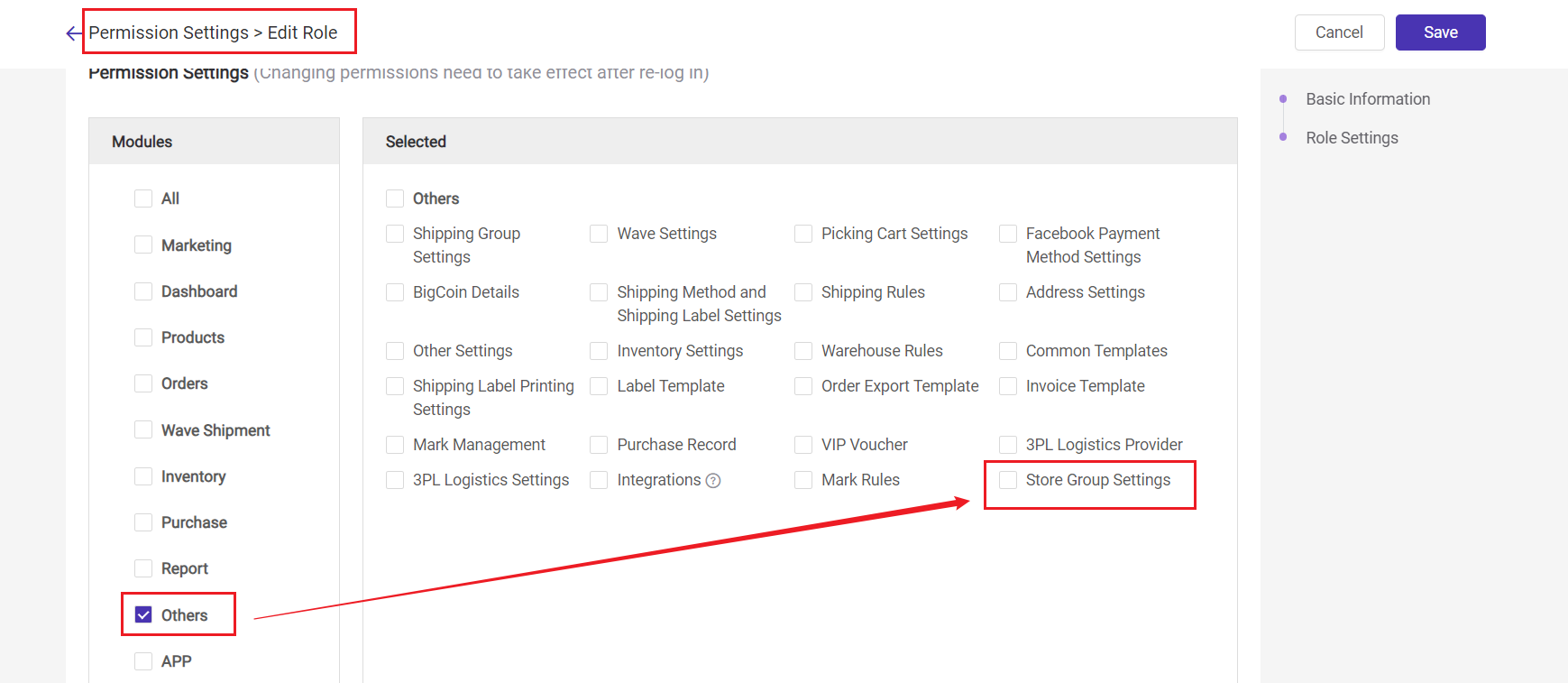Viewport: 1568px width, 683px height.
Task: Enable Label Template permission
Action: [x=599, y=386]
